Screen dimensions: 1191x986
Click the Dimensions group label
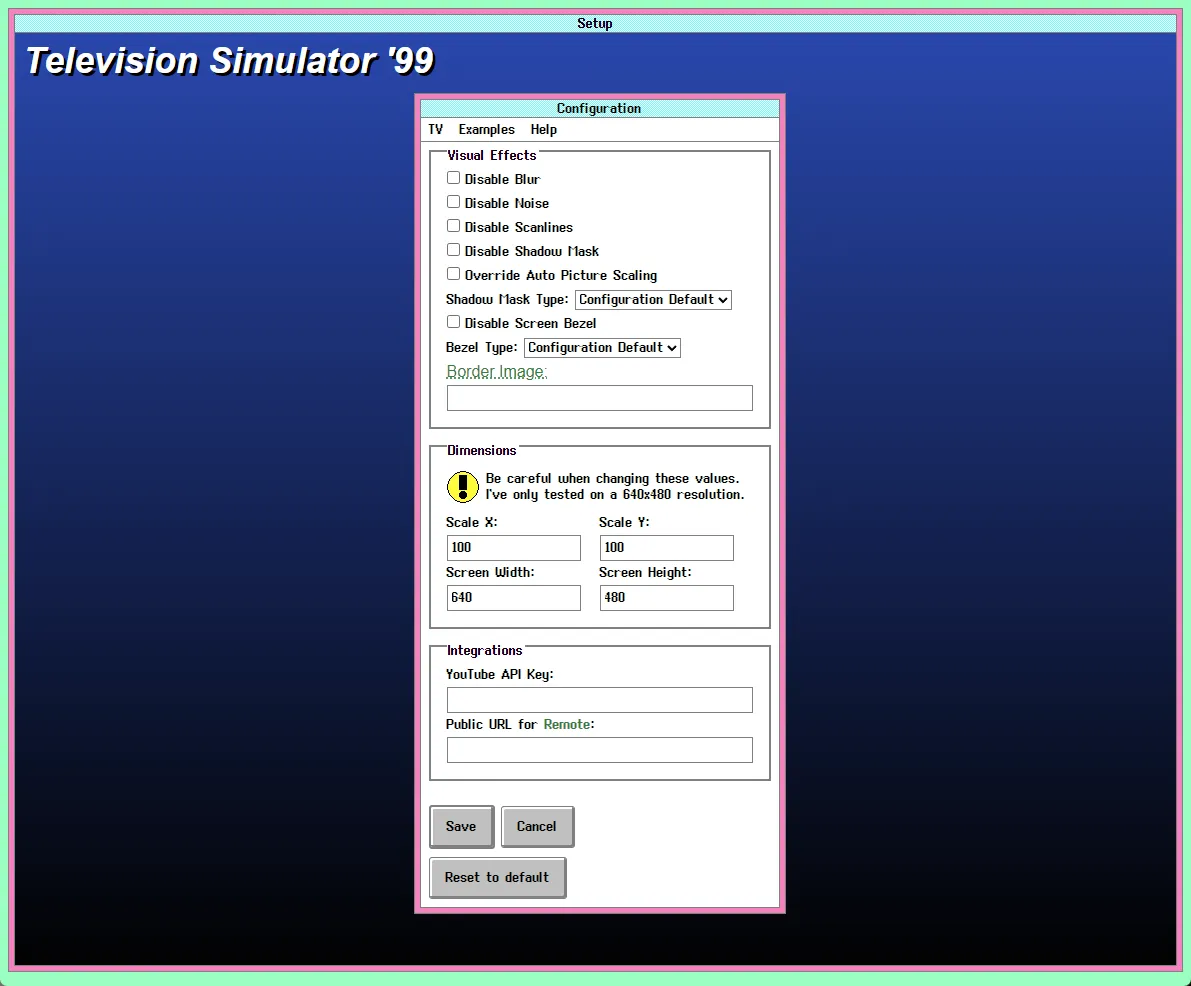click(482, 450)
